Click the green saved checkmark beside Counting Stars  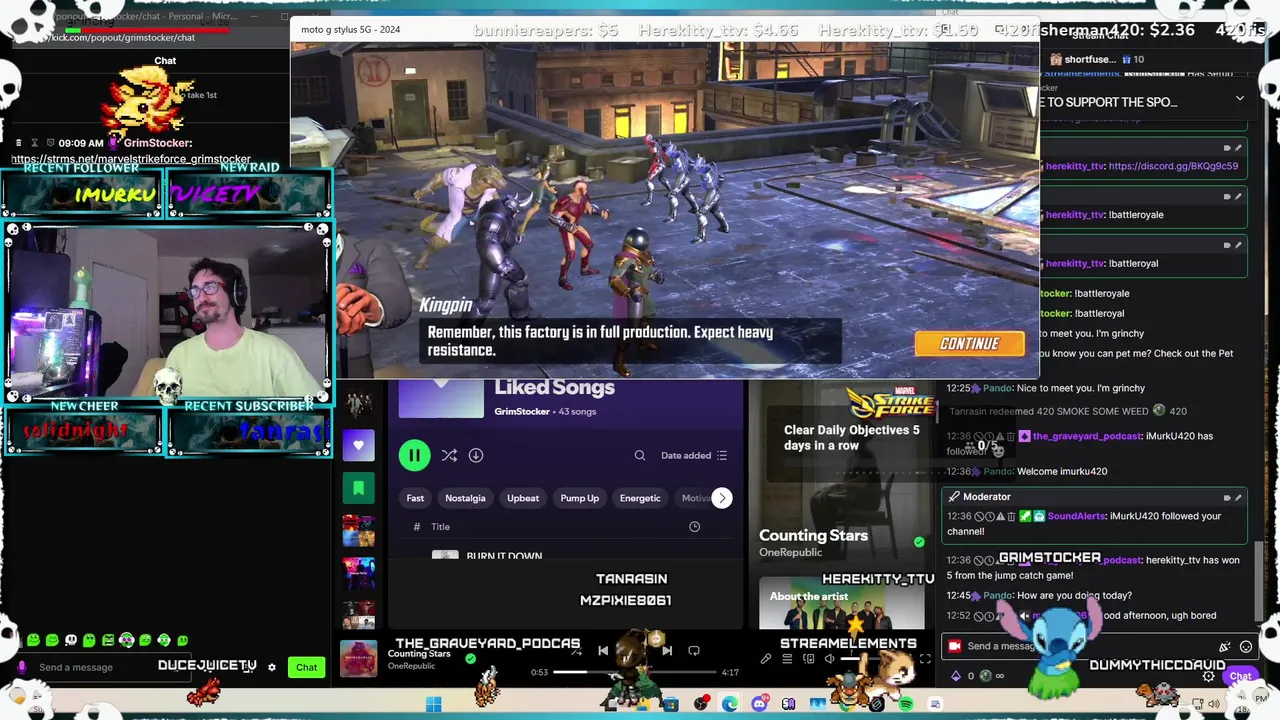tap(470, 658)
